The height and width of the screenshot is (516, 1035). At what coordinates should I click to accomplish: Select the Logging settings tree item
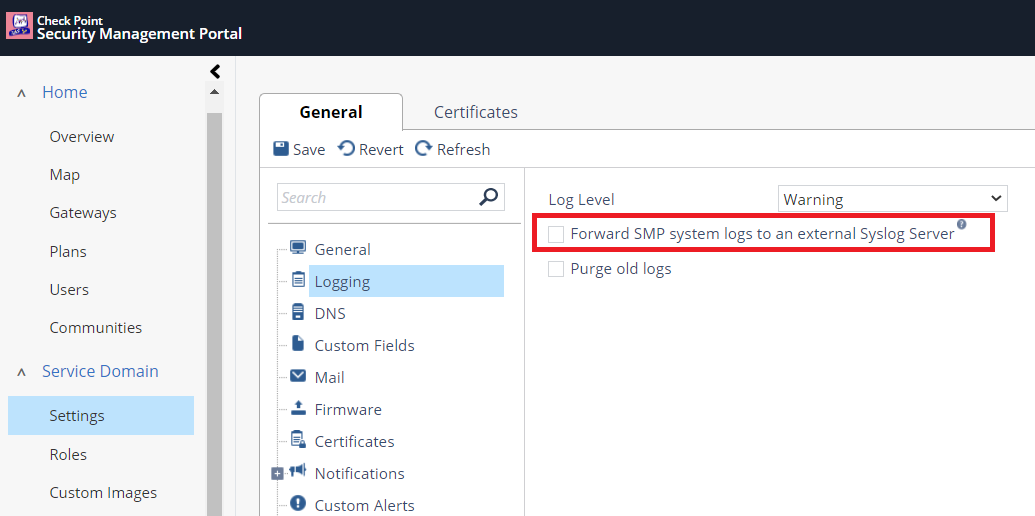pos(407,281)
